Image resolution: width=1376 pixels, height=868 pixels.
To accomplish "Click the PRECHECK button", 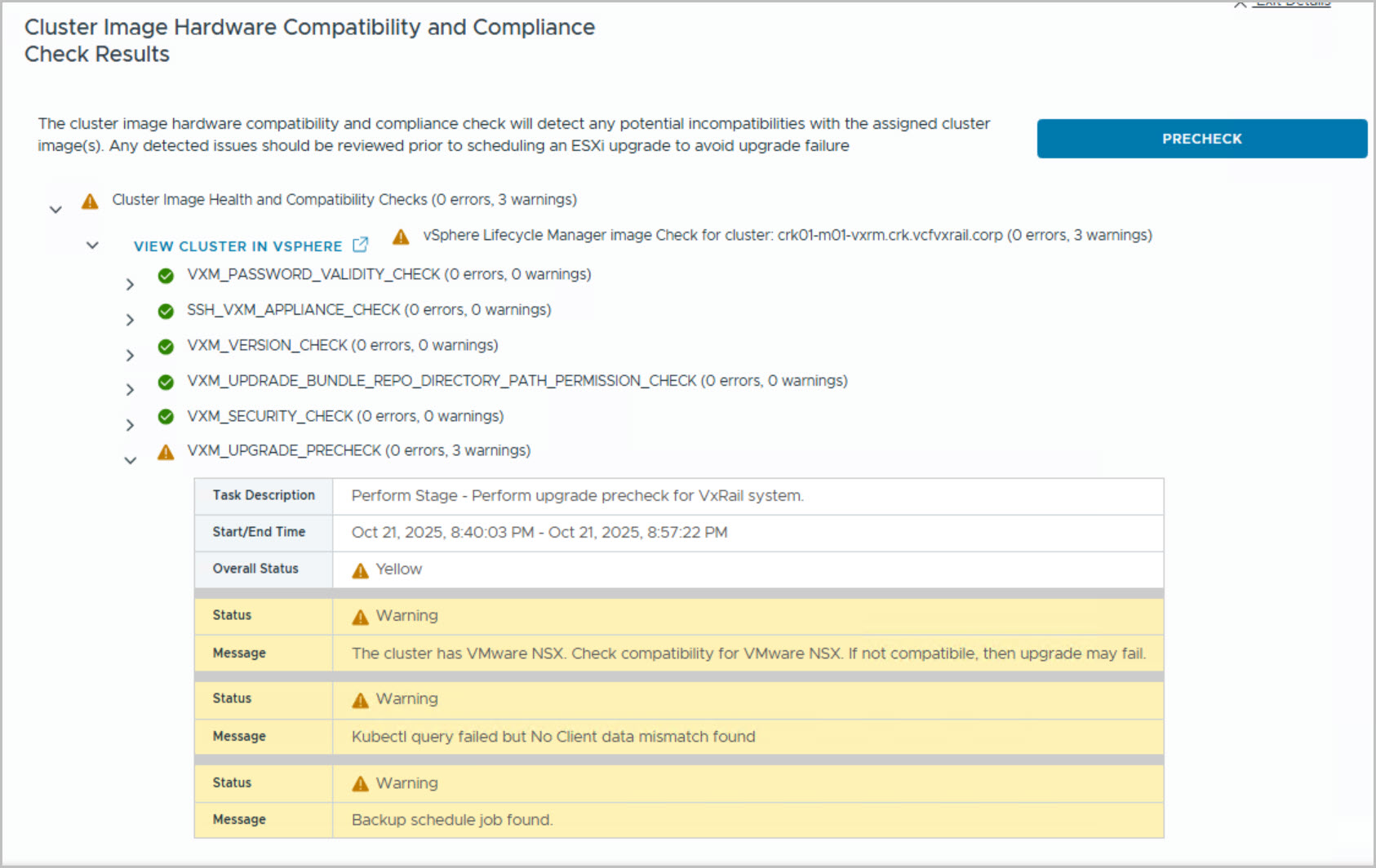I will 1201,139.
